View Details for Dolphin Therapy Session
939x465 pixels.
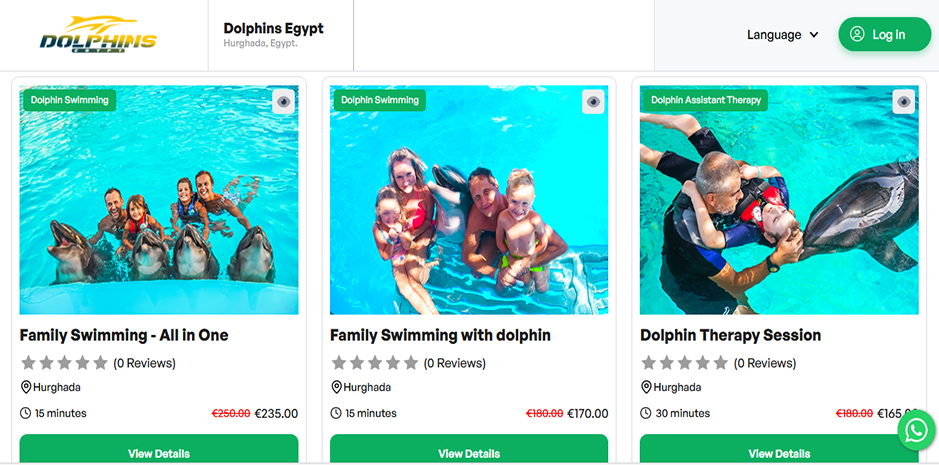coord(779,452)
